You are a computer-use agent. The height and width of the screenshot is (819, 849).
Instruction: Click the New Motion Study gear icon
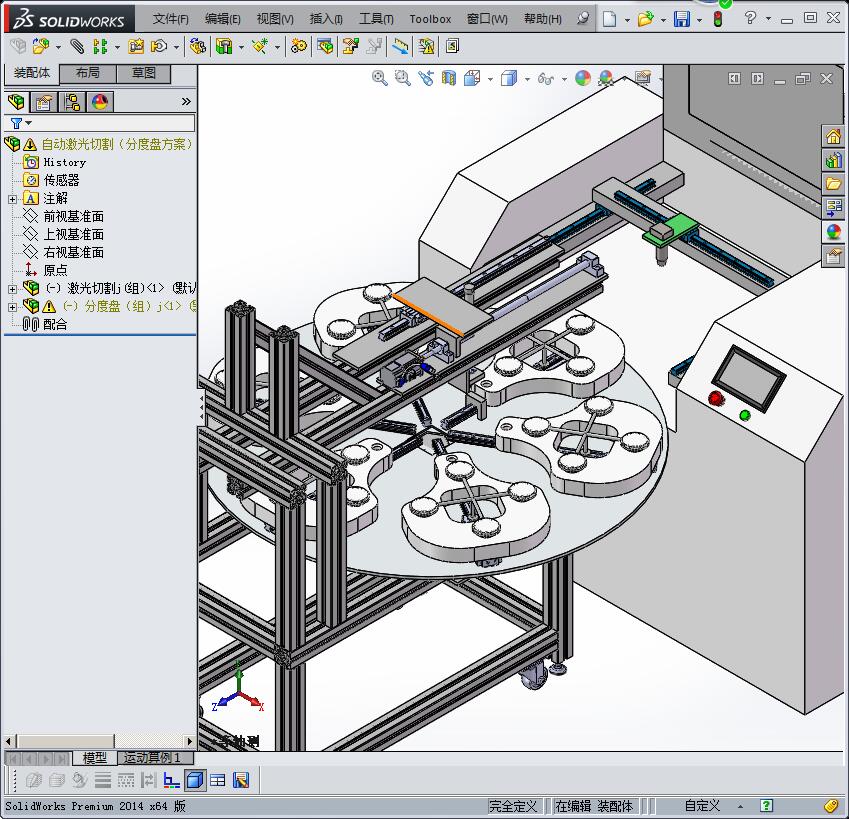tap(298, 47)
